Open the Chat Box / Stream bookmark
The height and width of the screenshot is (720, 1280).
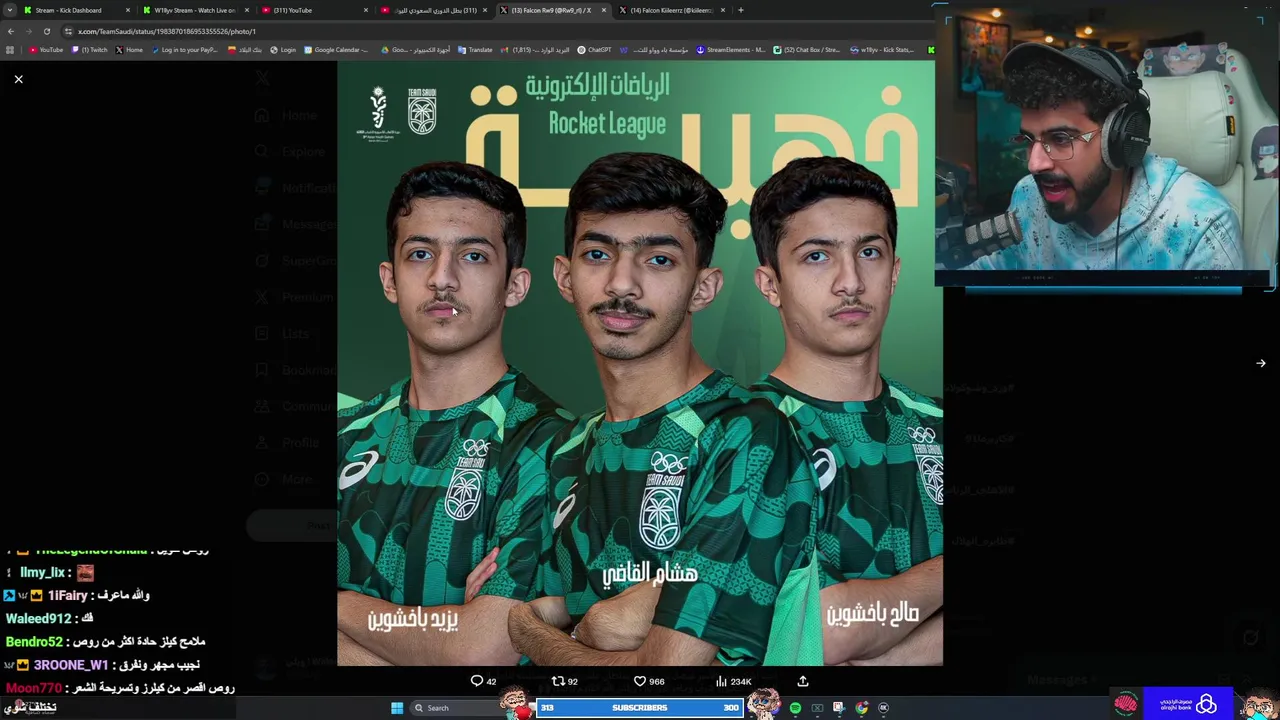click(x=807, y=50)
